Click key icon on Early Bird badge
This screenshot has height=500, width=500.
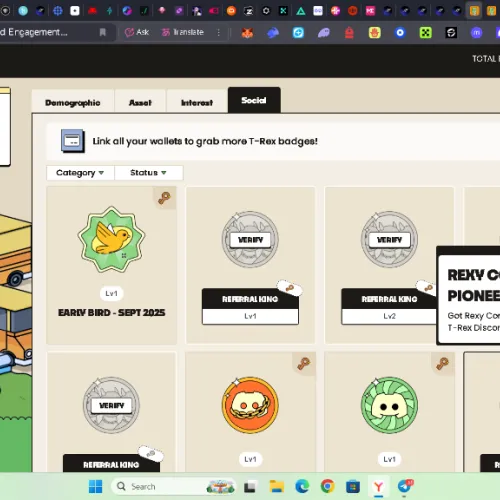pos(164,198)
